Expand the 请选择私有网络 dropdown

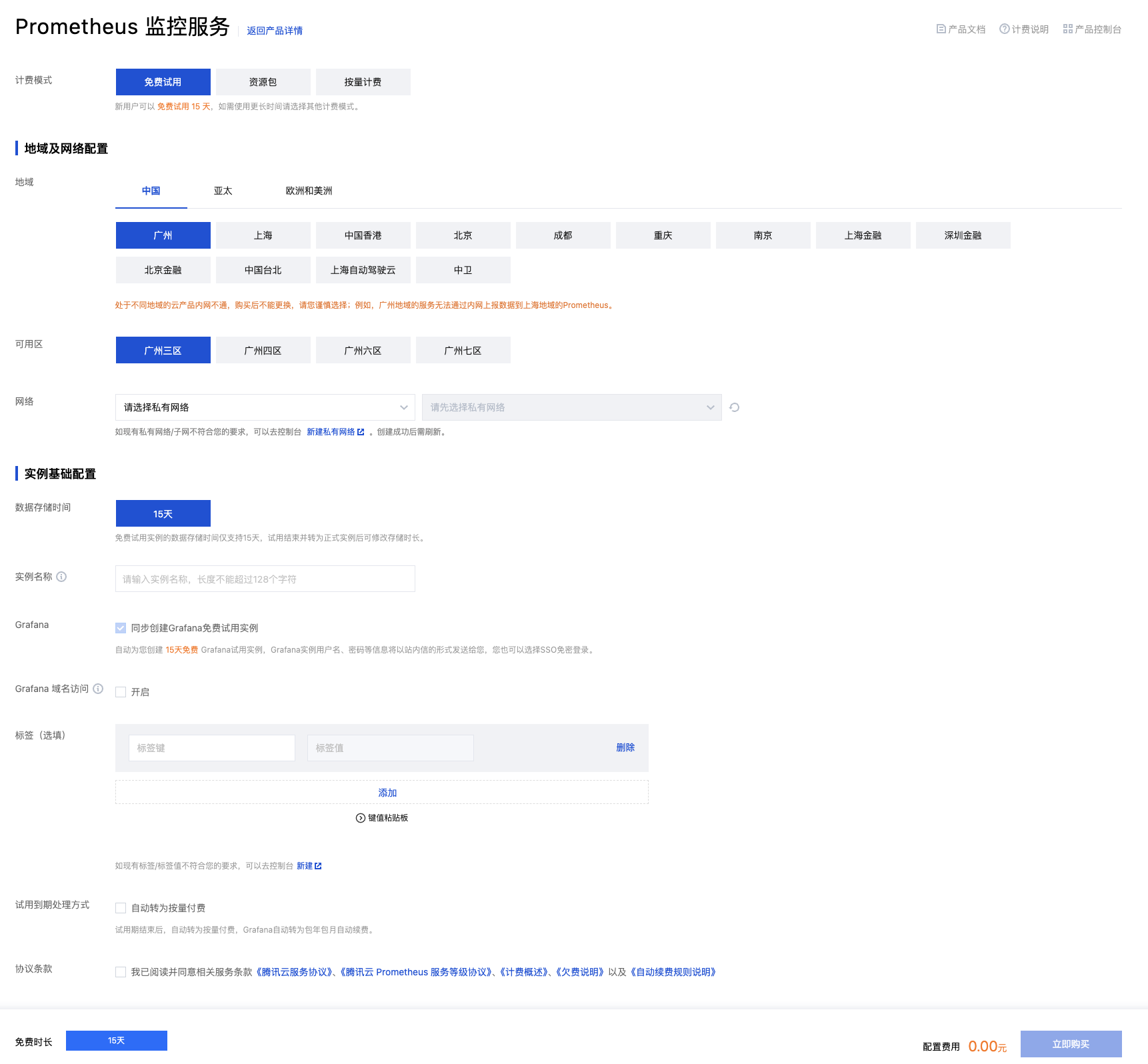click(x=265, y=407)
